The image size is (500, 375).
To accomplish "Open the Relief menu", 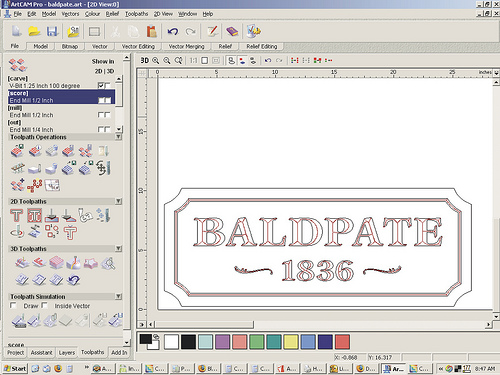I will tap(112, 14).
